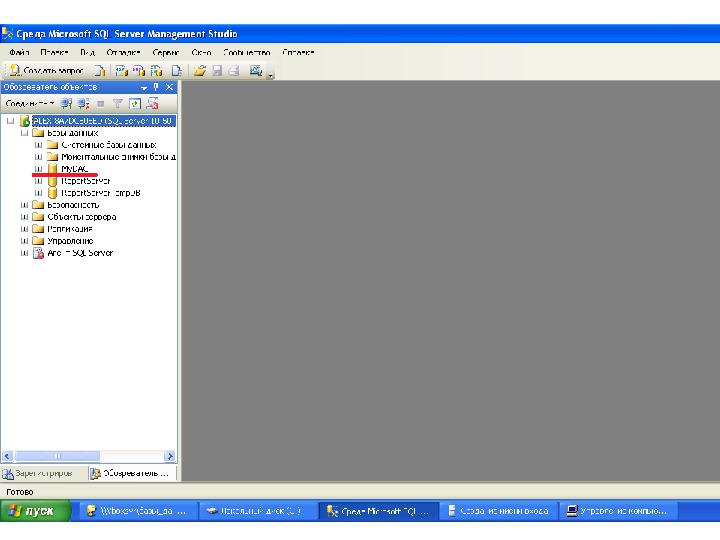Image resolution: width=720 pixels, height=540 pixels.
Task: Open the Справка menu
Action: coord(298,52)
